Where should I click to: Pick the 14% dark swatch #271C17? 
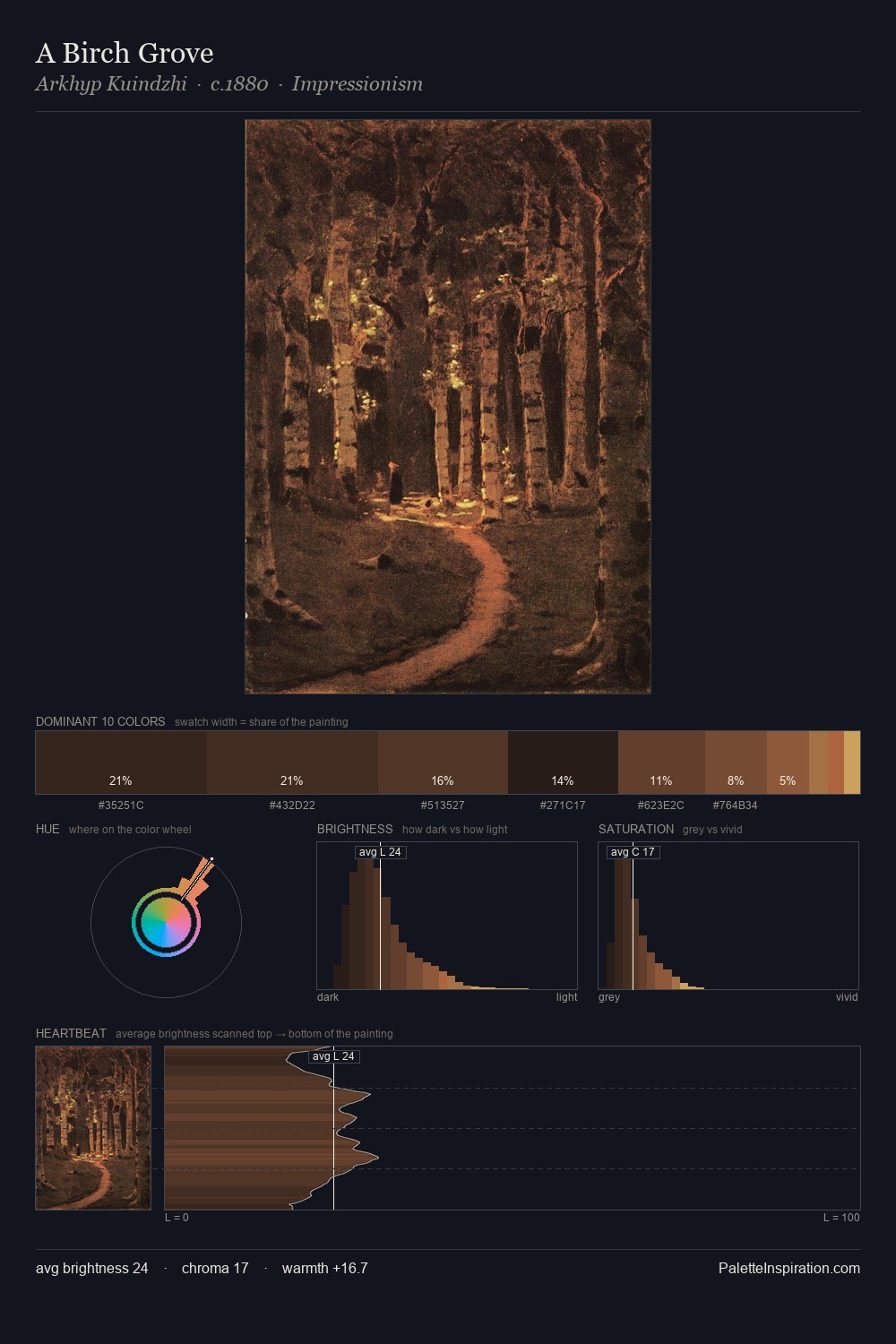(563, 762)
